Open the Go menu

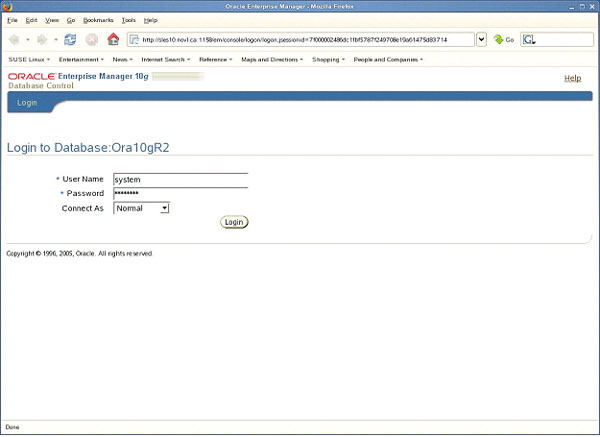point(71,20)
